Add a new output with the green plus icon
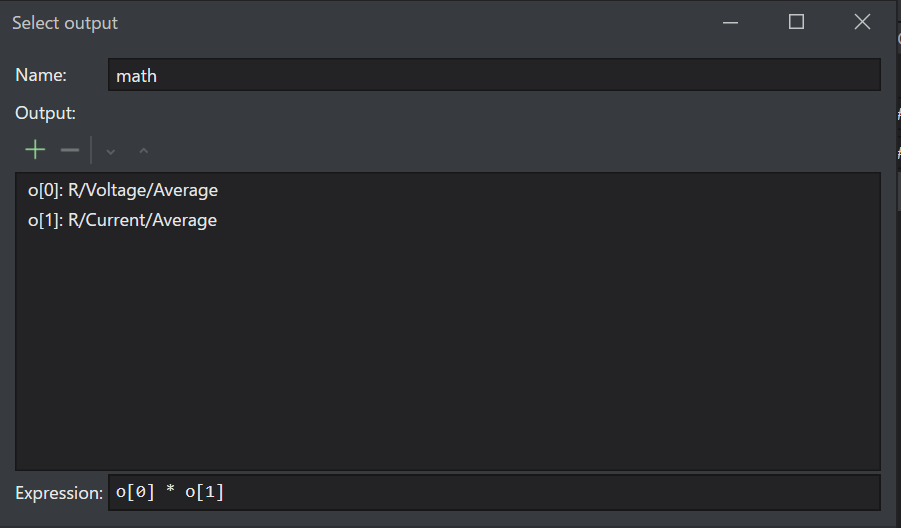 pos(35,150)
